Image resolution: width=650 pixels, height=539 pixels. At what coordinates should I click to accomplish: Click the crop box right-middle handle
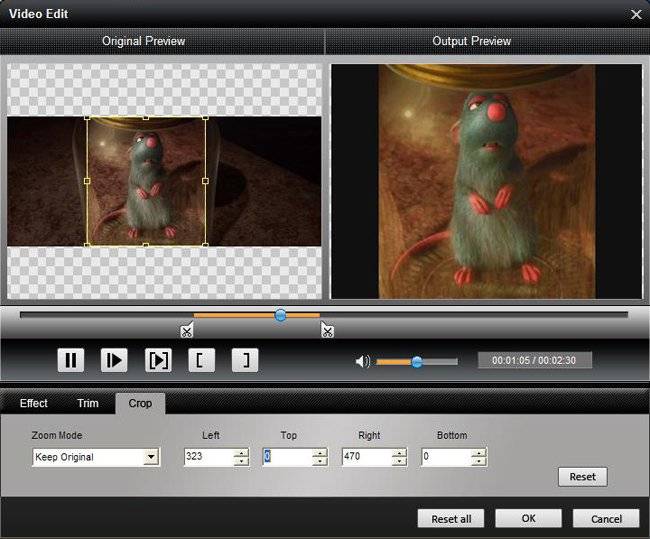pyautogui.click(x=206, y=181)
